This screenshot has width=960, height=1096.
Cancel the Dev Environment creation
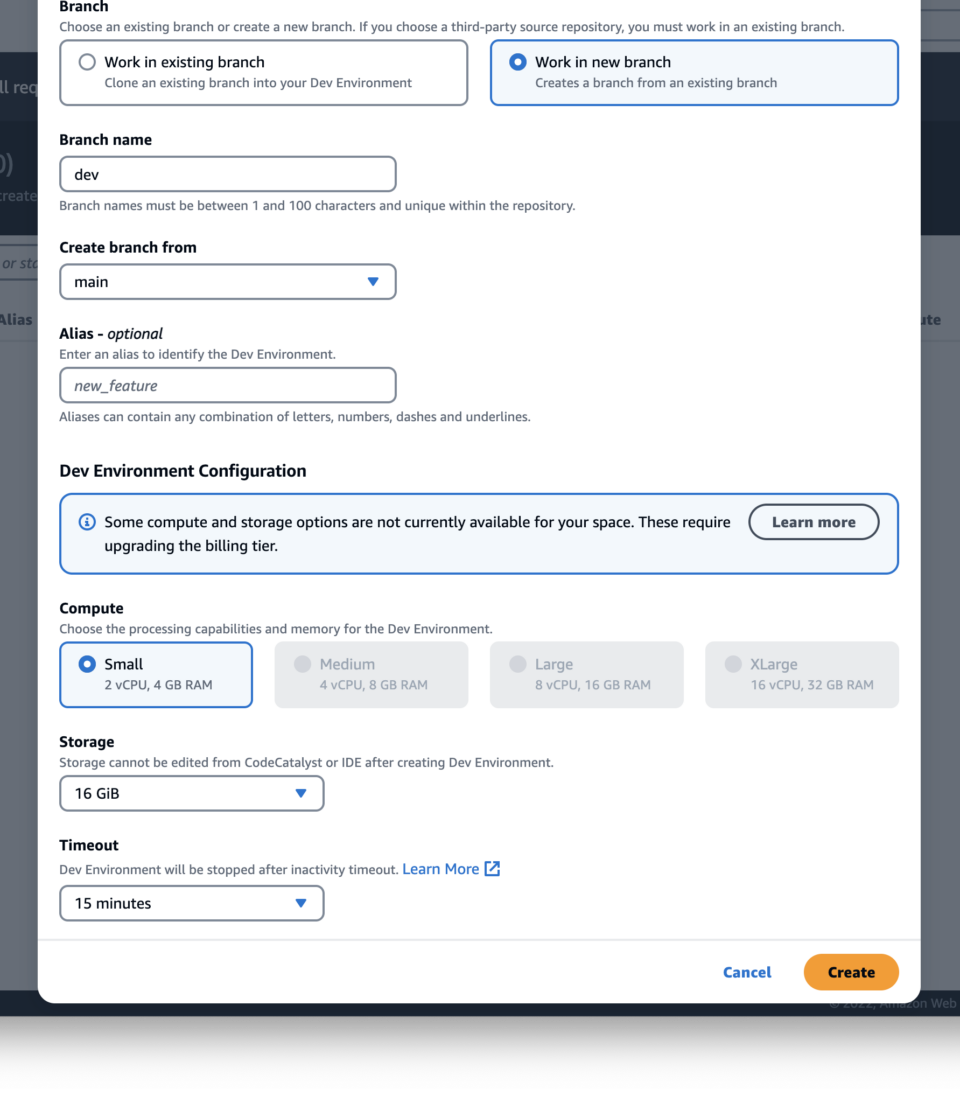746,971
